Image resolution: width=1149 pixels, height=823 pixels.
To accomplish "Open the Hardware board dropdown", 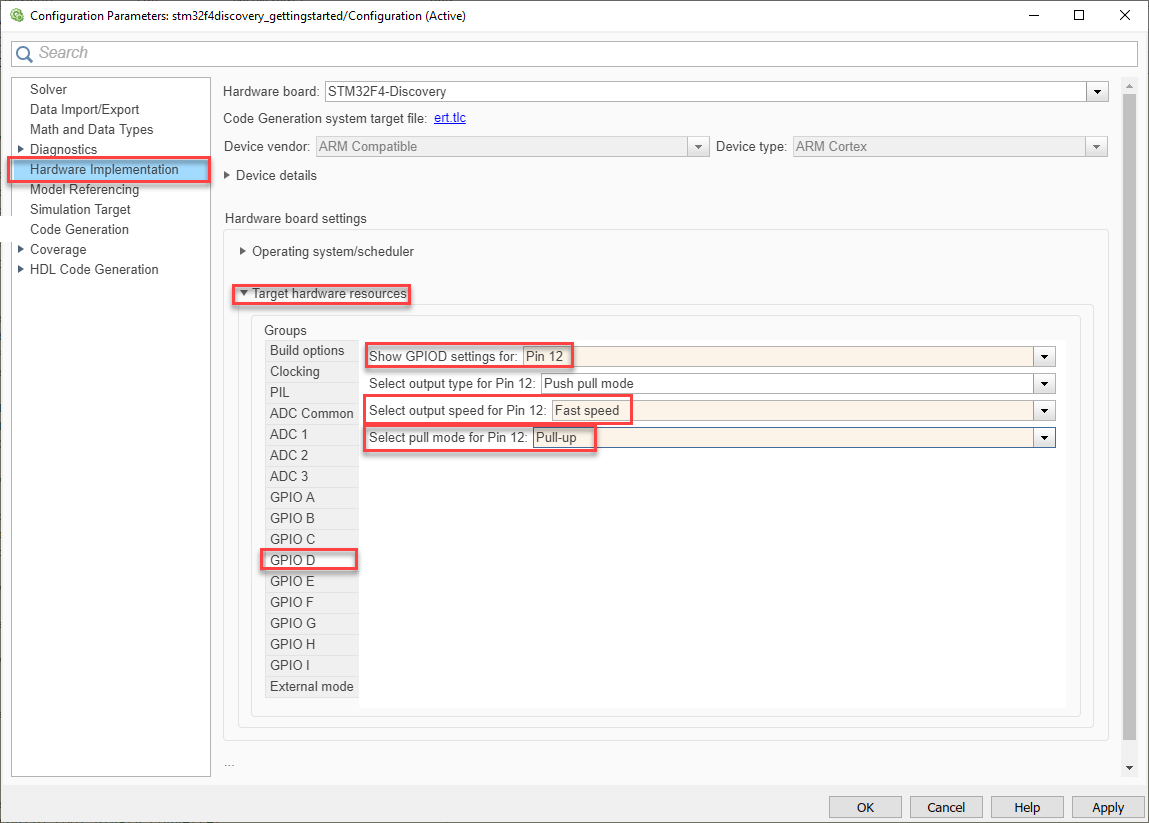I will point(1098,92).
